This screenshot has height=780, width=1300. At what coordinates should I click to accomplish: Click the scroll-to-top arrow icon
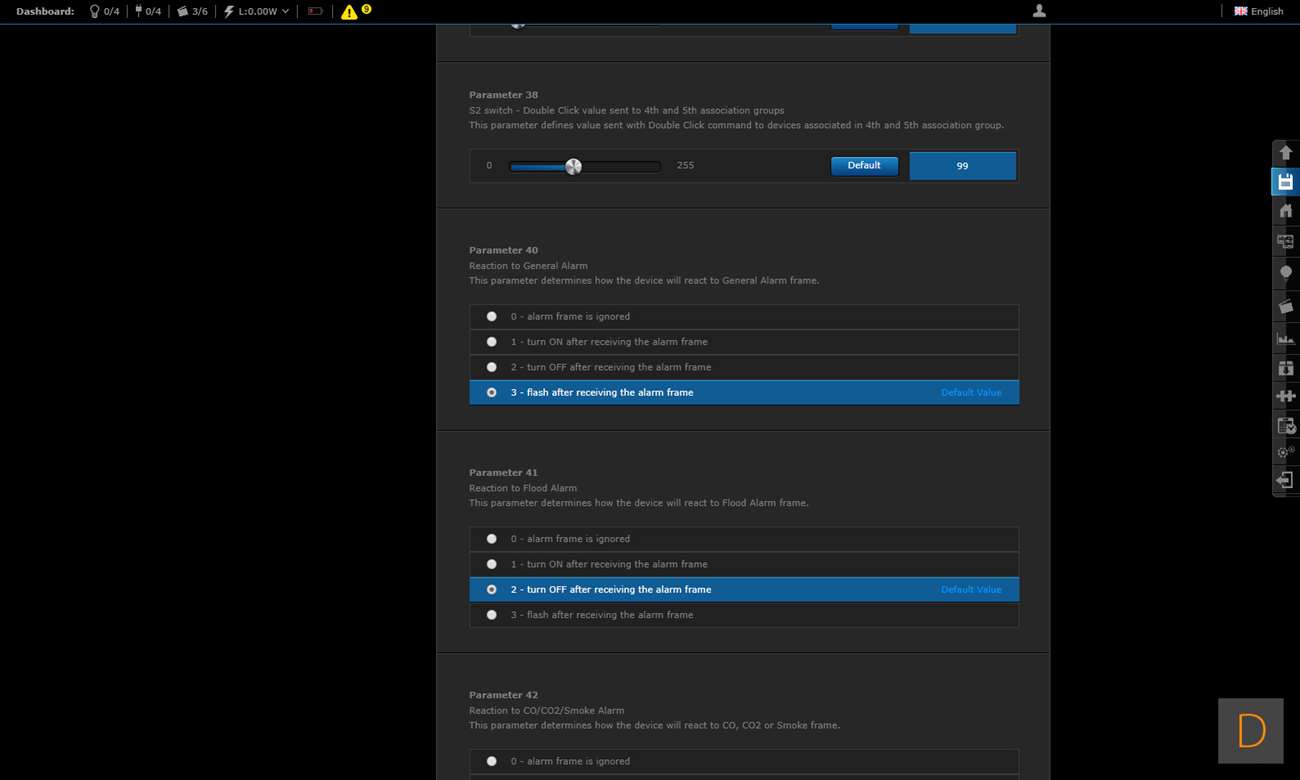(x=1286, y=153)
